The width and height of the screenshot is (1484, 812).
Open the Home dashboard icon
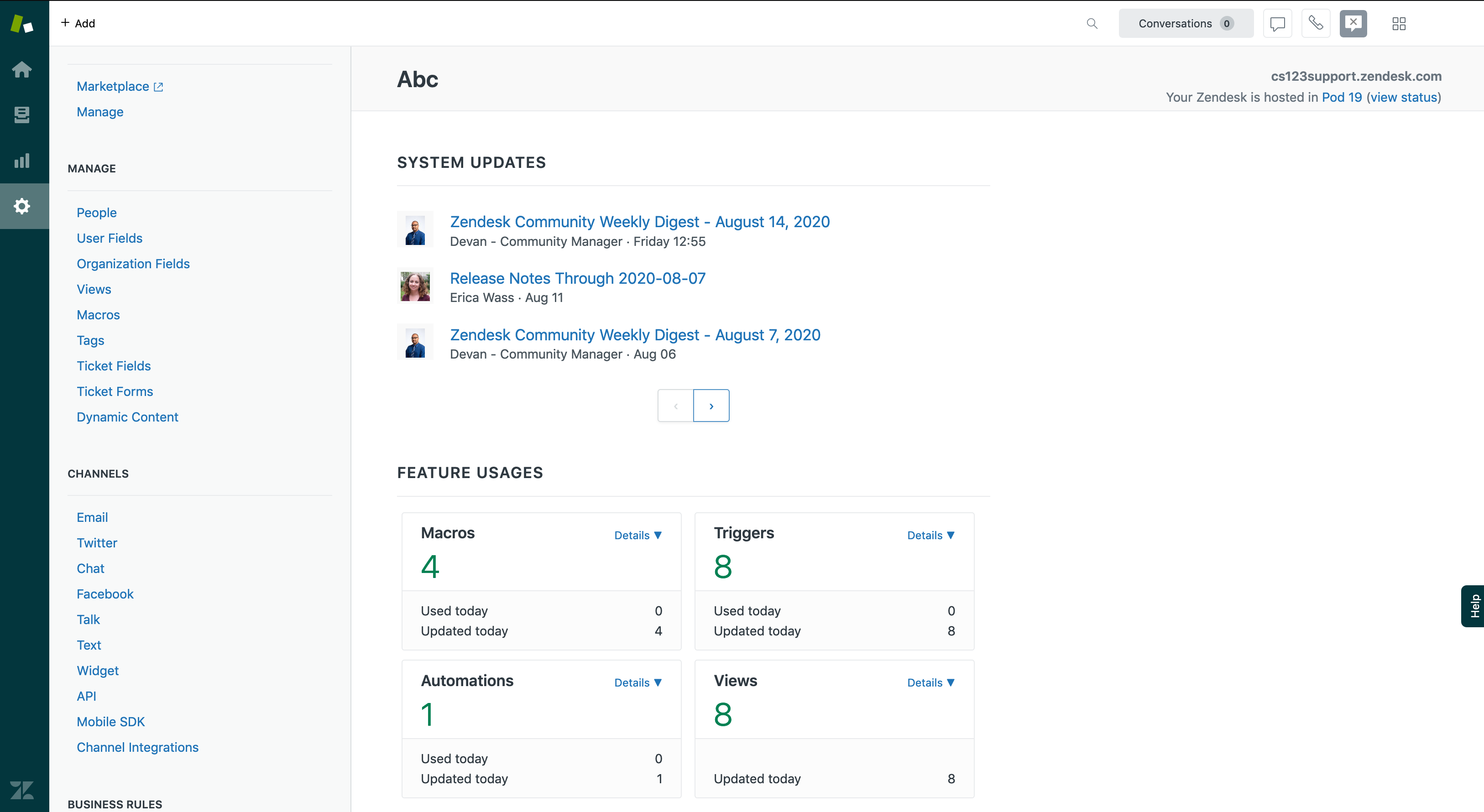22,69
